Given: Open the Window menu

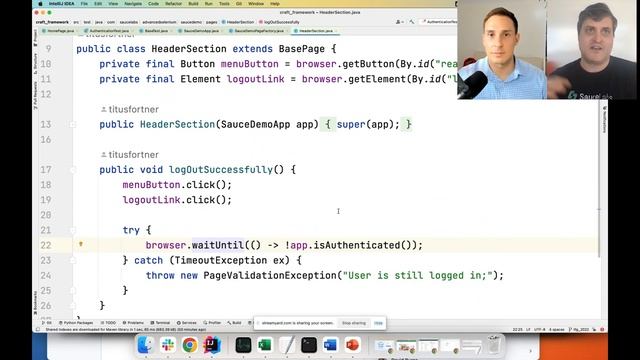Looking at the screenshot, I should (x=256, y=4).
